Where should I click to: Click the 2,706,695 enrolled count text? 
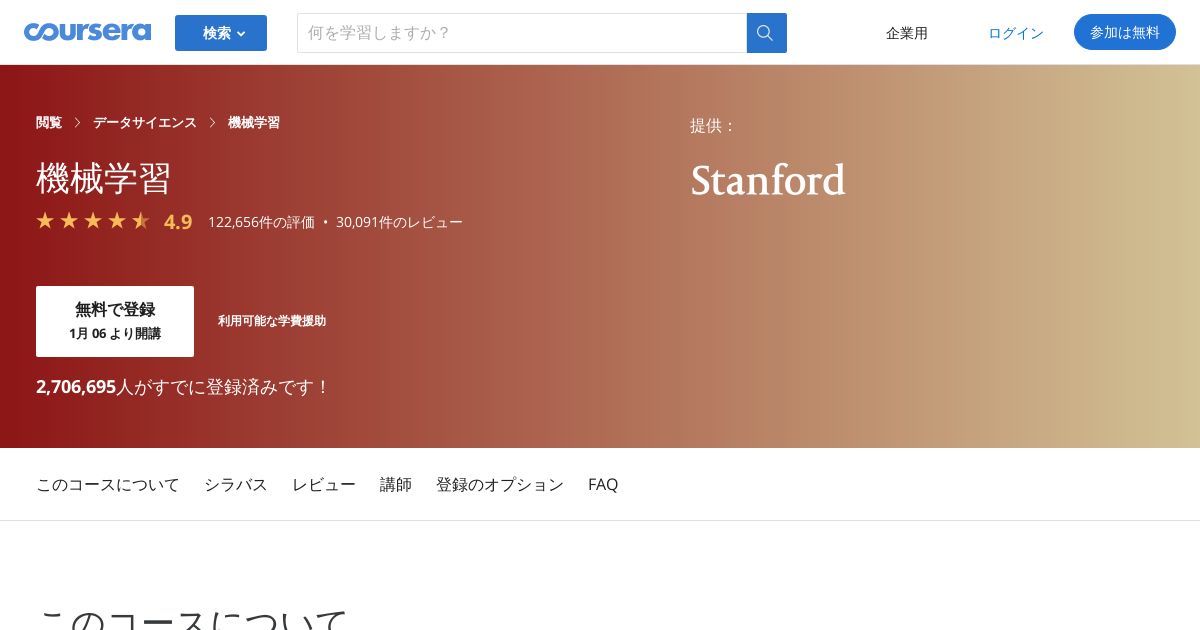pos(76,386)
